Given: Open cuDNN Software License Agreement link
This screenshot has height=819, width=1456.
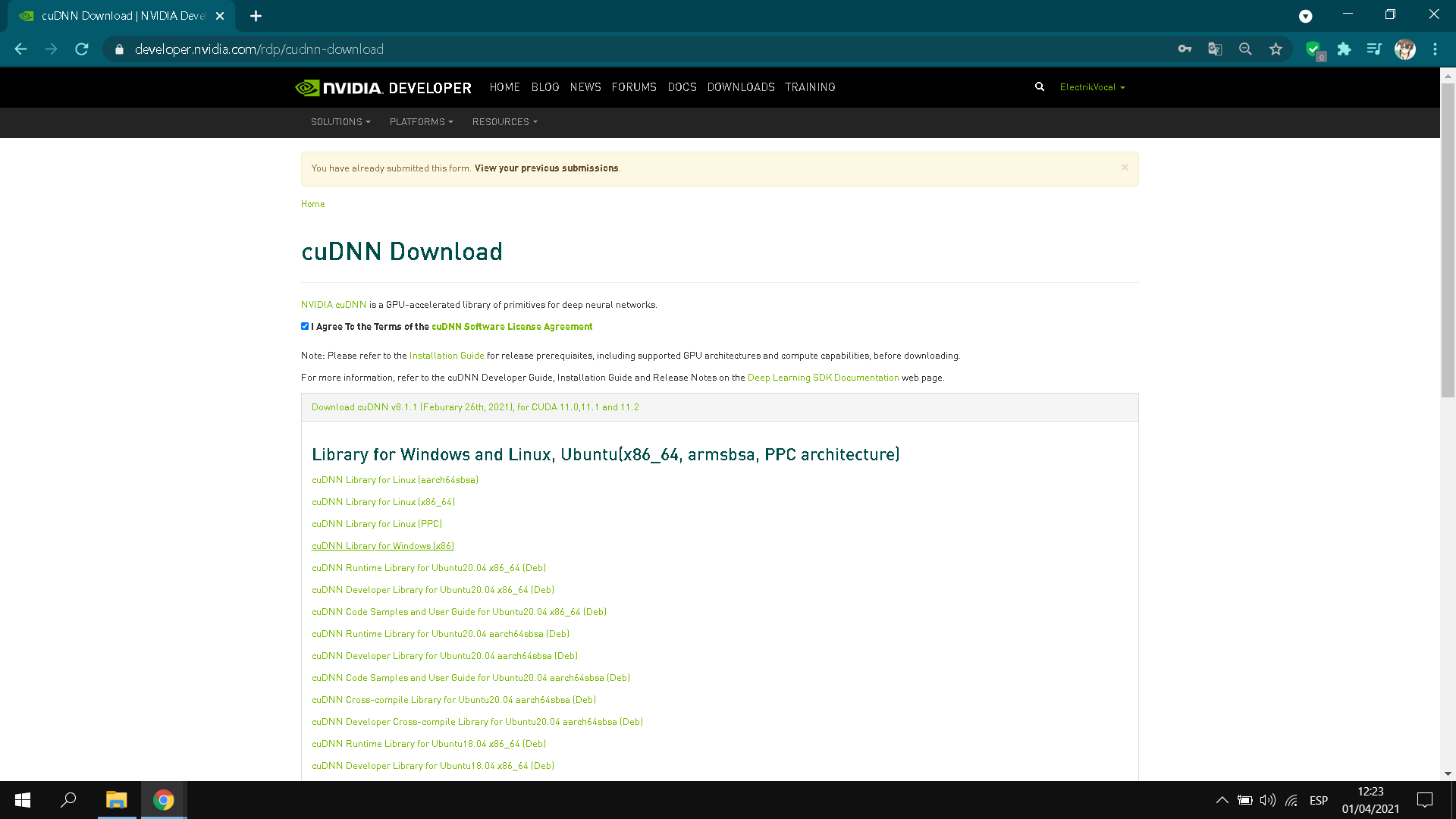Looking at the screenshot, I should (x=512, y=327).
